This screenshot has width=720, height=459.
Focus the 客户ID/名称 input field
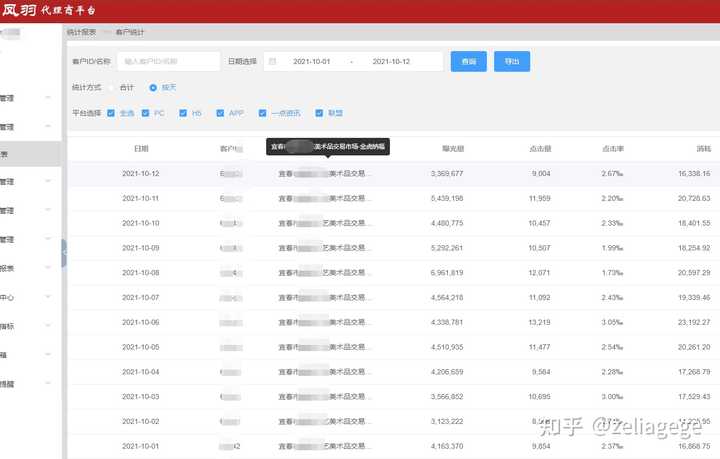pyautogui.click(x=169, y=62)
